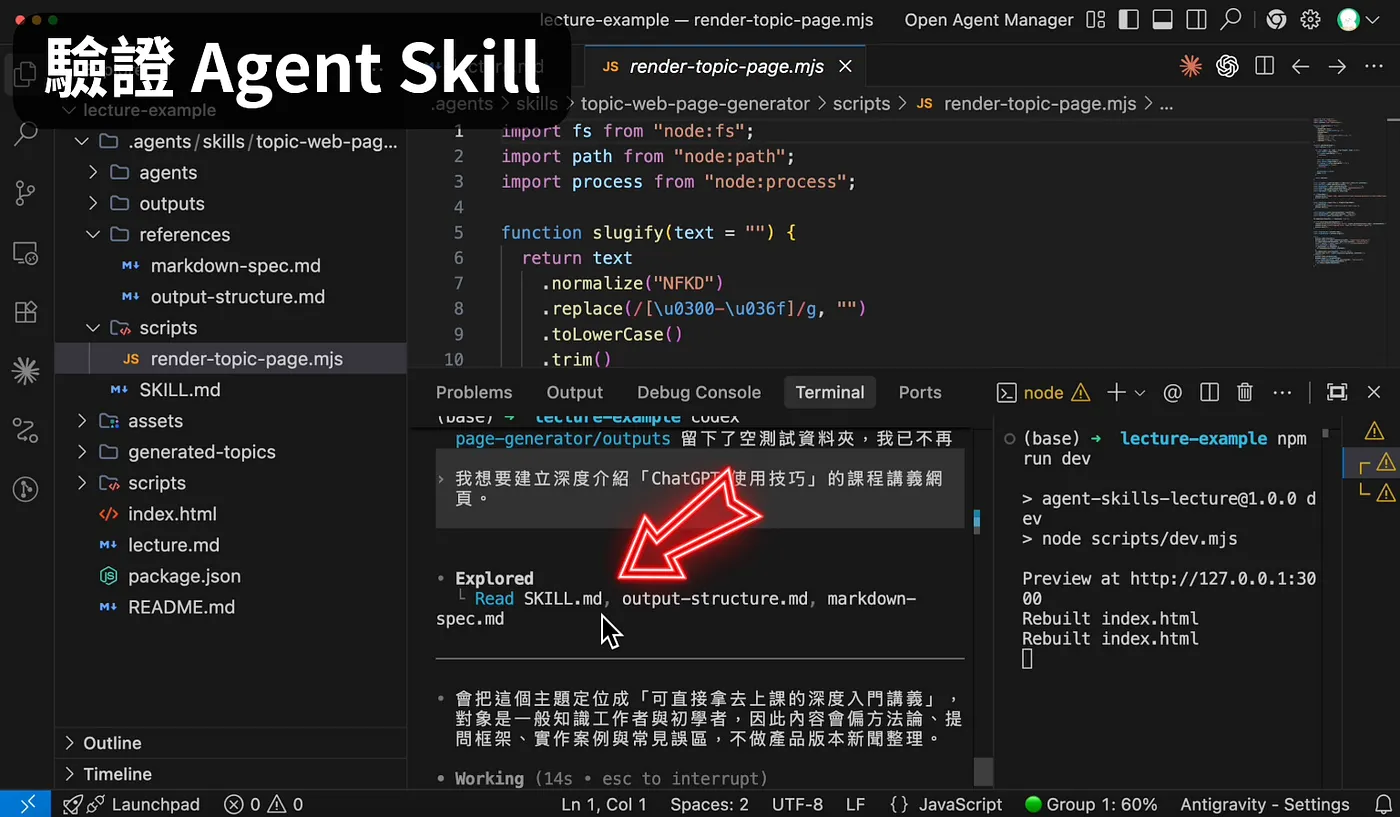Open SKILL.md in the file explorer
Viewport: 1400px width, 817px height.
tap(180, 390)
